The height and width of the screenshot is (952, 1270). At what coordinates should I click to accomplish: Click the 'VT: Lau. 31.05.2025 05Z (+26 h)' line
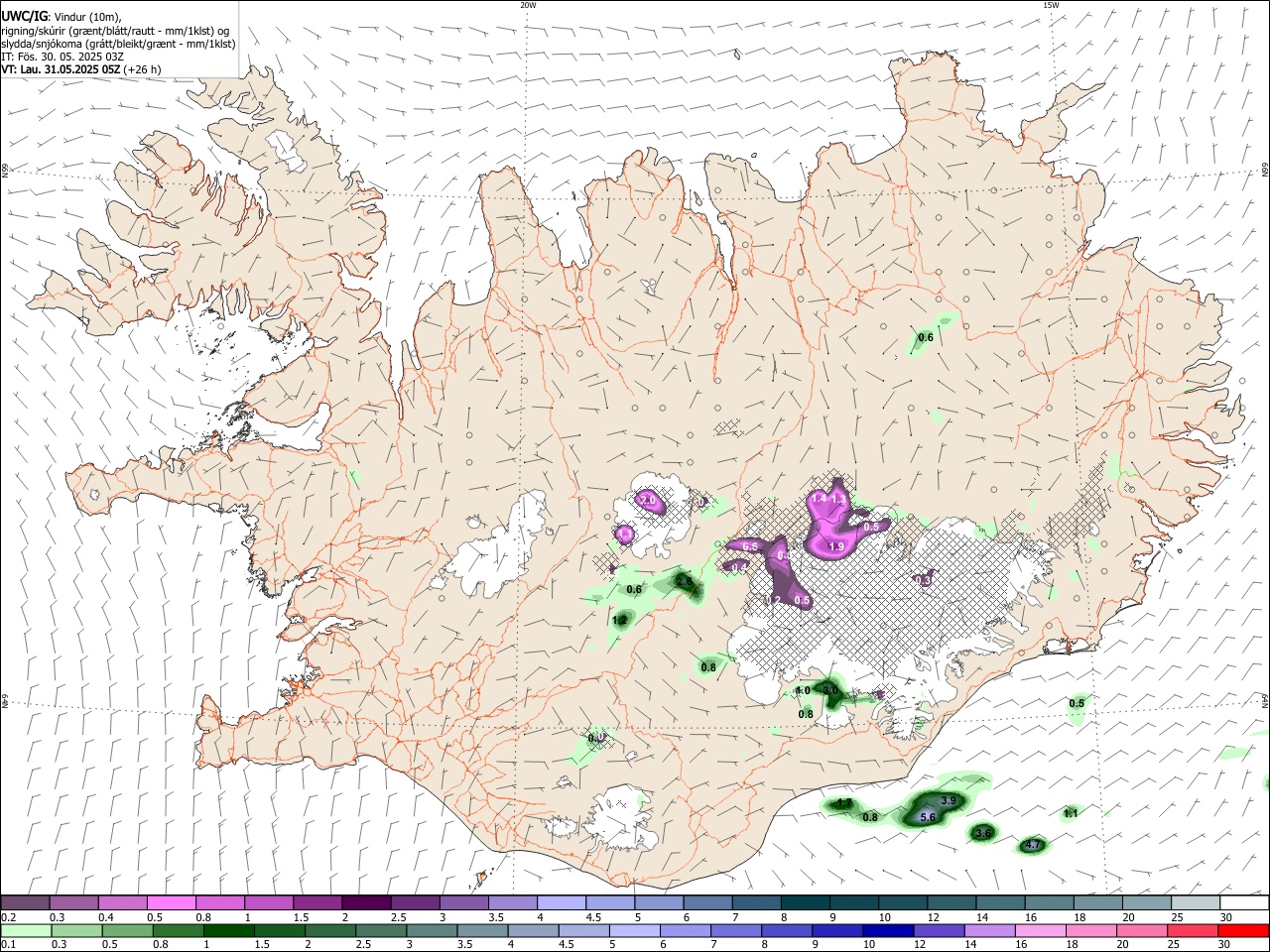click(81, 69)
